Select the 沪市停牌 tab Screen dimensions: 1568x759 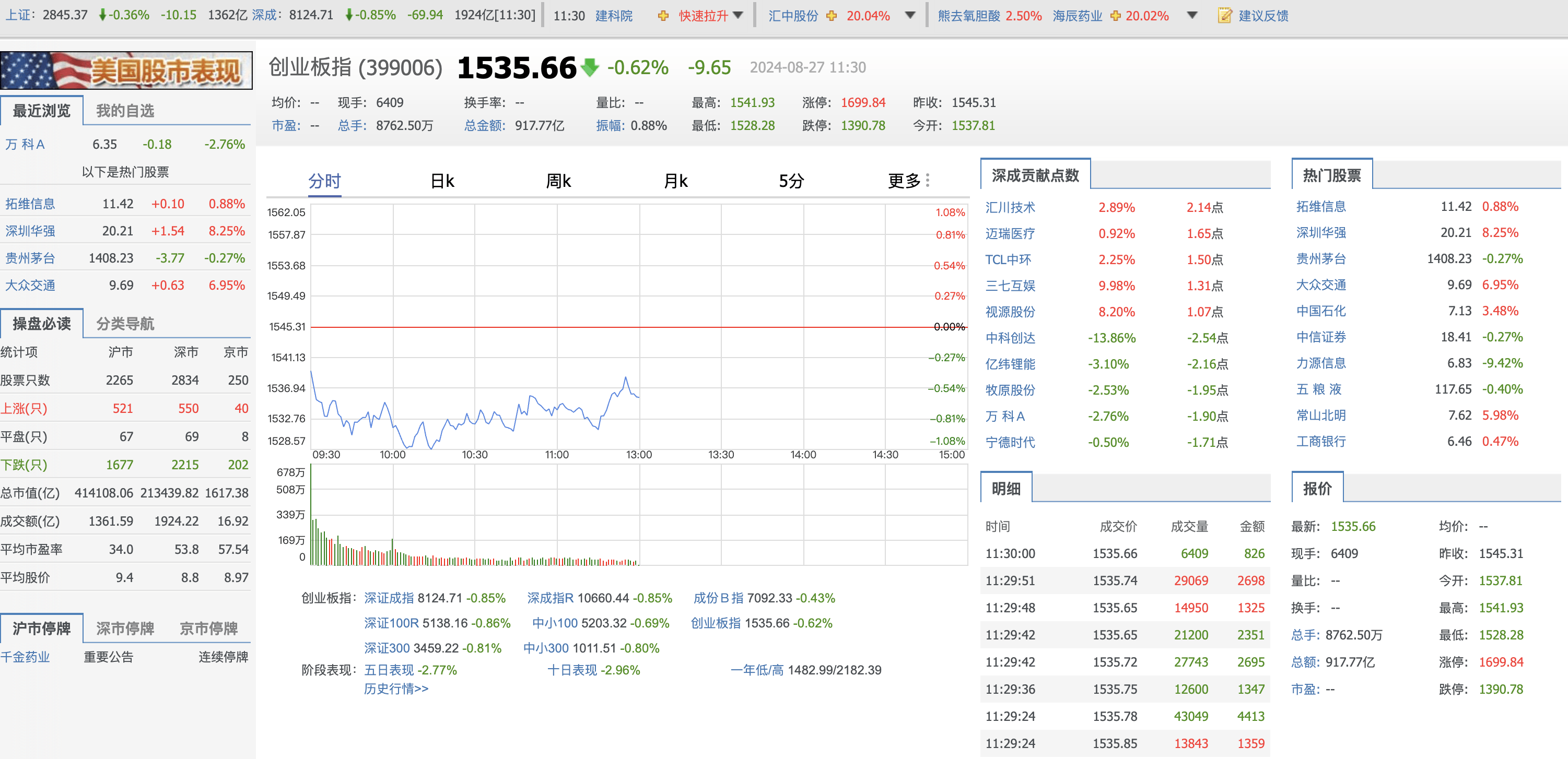(41, 628)
